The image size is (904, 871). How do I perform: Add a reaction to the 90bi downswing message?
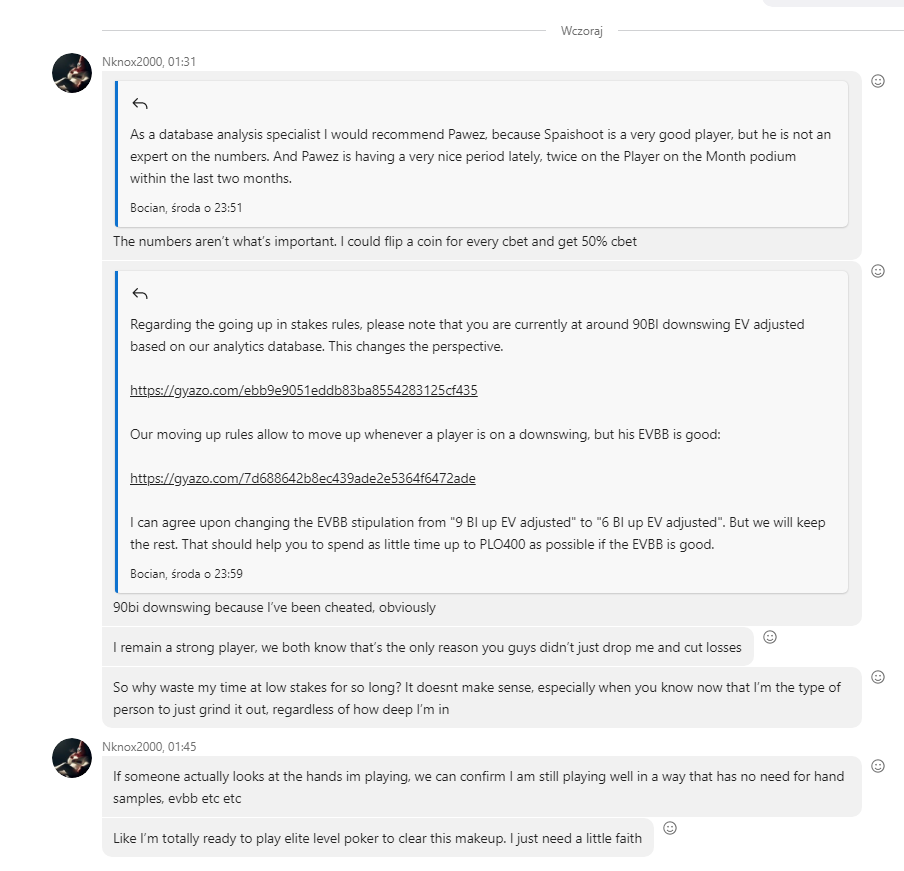point(878,271)
